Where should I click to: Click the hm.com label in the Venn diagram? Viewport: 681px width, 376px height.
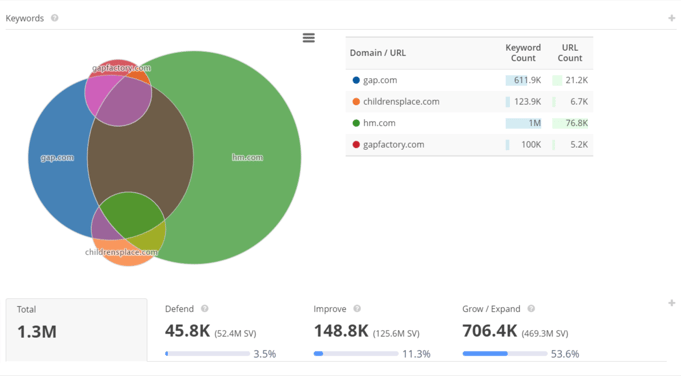point(247,157)
